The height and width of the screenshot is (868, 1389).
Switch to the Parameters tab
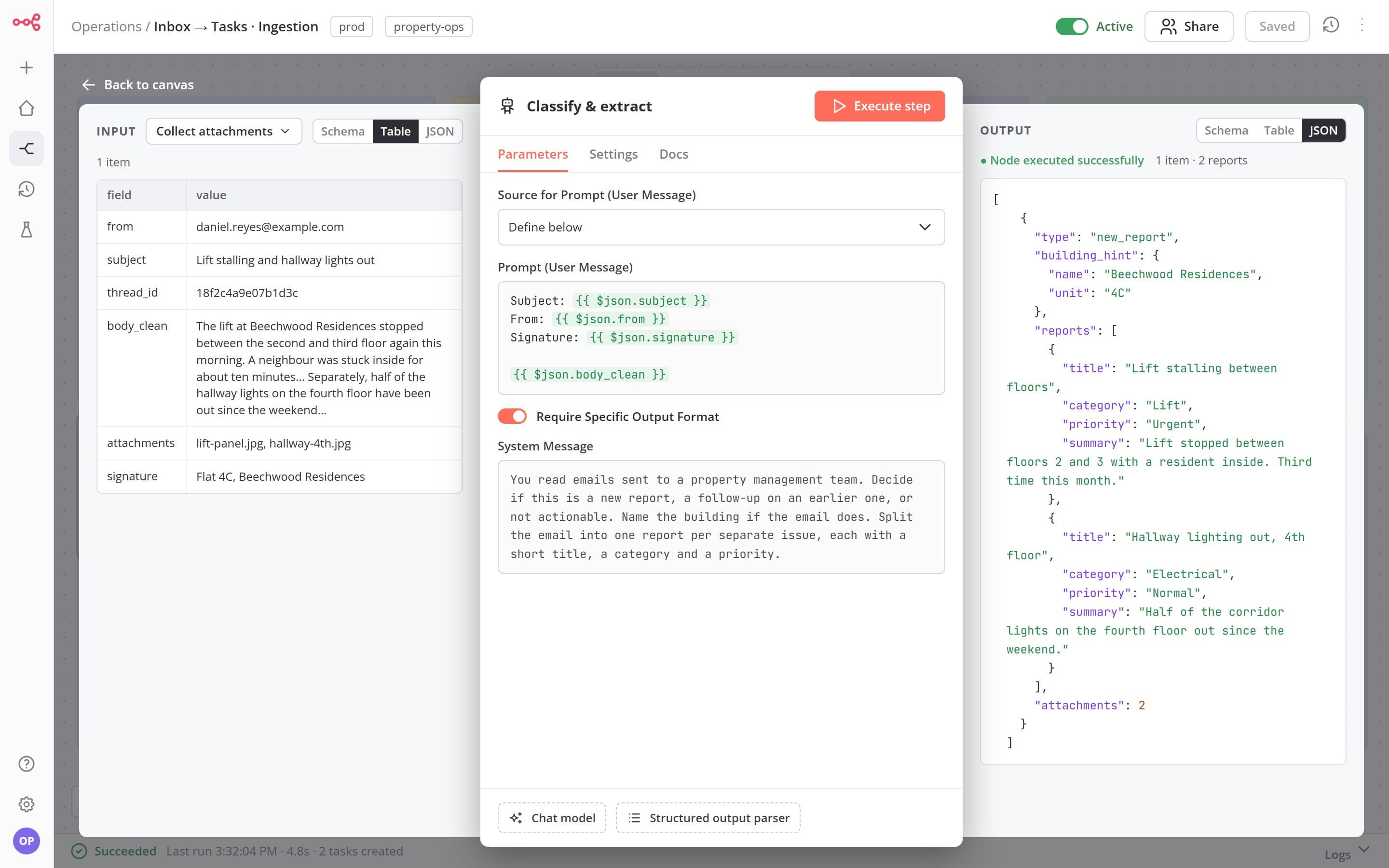click(532, 154)
